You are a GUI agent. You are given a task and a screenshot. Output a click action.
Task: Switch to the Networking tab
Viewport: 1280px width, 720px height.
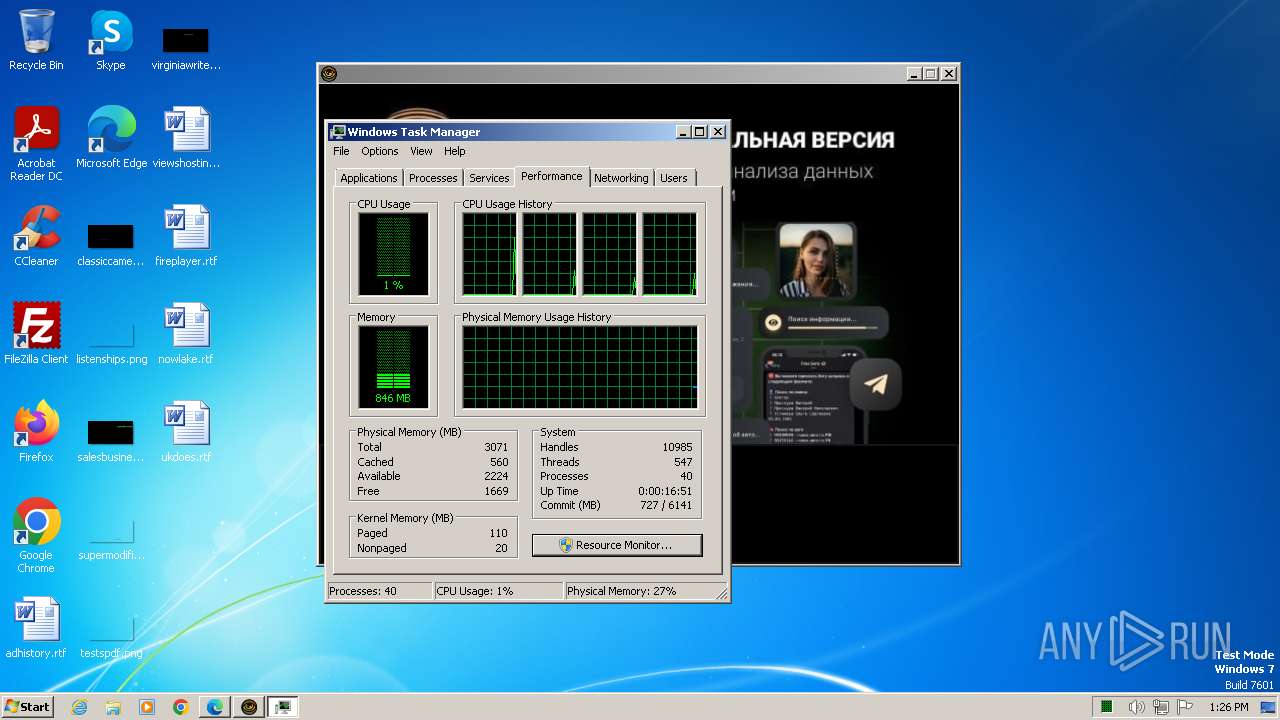point(621,178)
